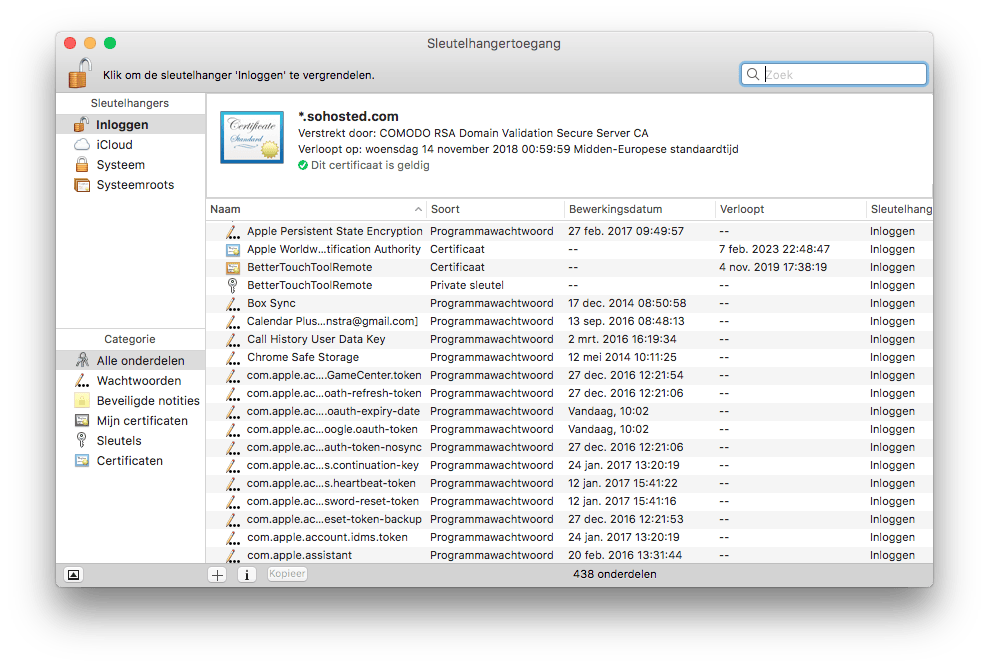Select the 'com.apple.ac...oogle.oauth-token' entry
Image resolution: width=989 pixels, height=667 pixels.
(569, 429)
